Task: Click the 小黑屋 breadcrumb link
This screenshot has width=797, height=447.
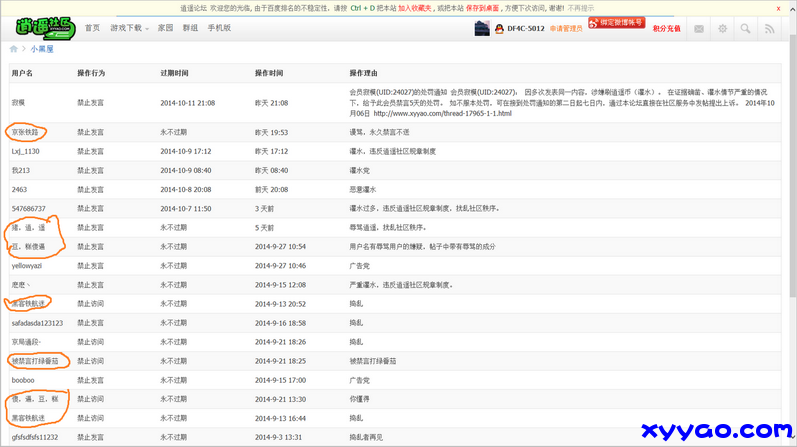Action: (x=42, y=49)
